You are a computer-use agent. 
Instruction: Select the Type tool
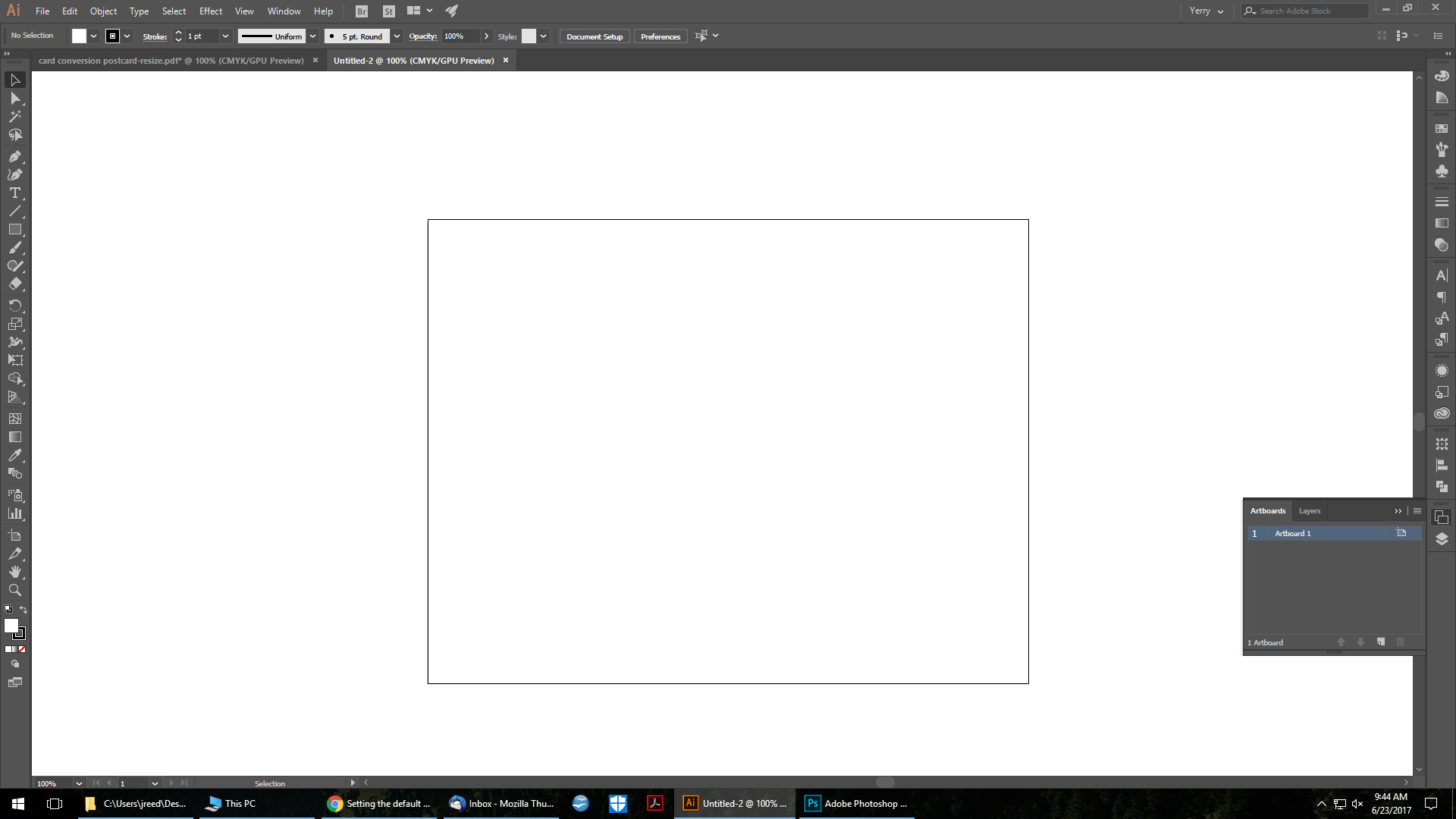pyautogui.click(x=15, y=193)
